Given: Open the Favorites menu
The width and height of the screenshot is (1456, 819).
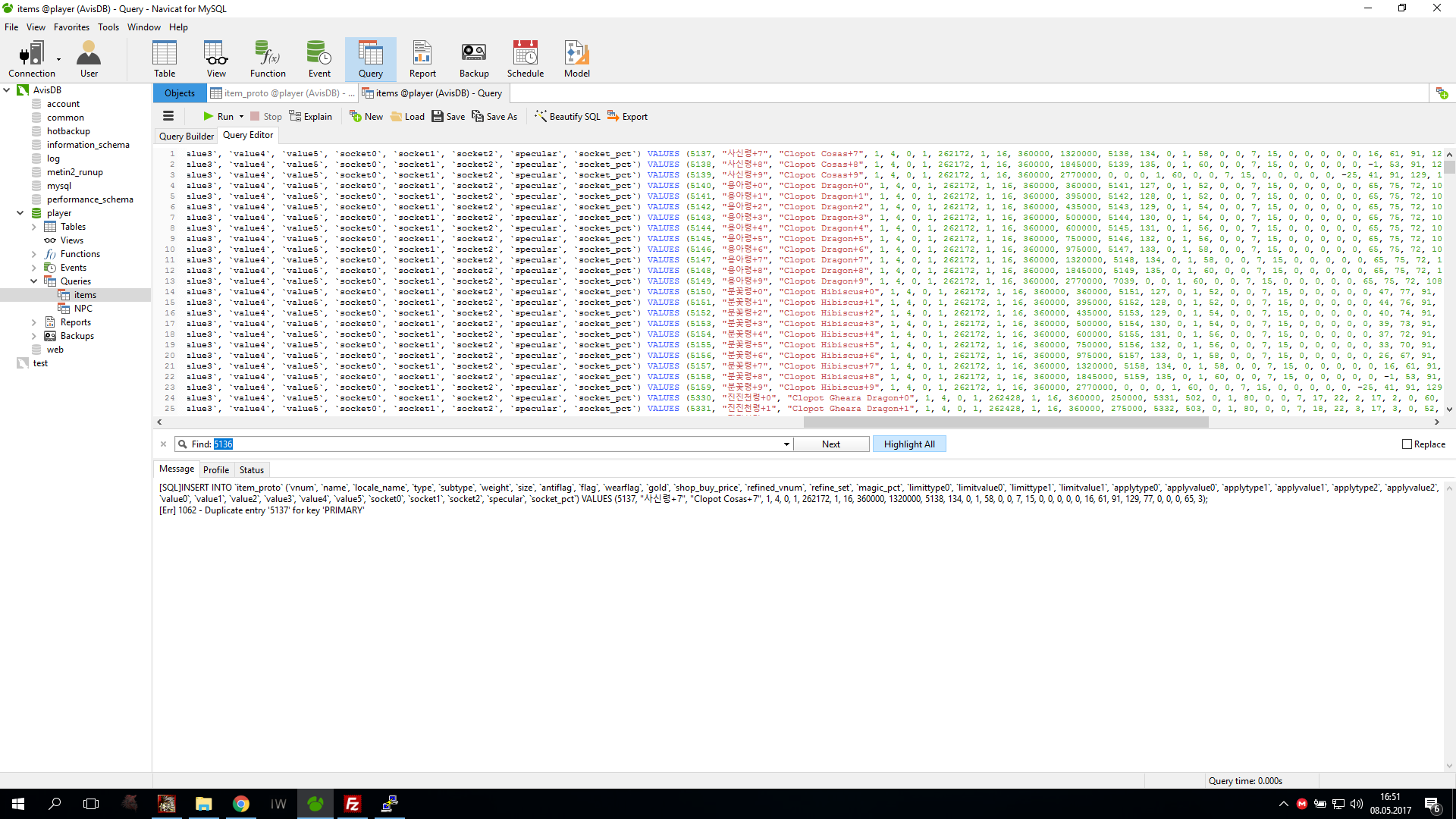Looking at the screenshot, I should 71,27.
